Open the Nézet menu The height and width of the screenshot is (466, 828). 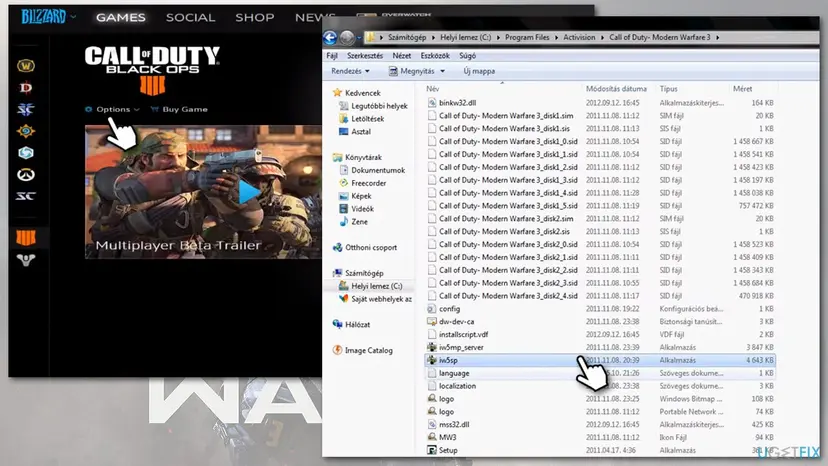pyautogui.click(x=401, y=55)
